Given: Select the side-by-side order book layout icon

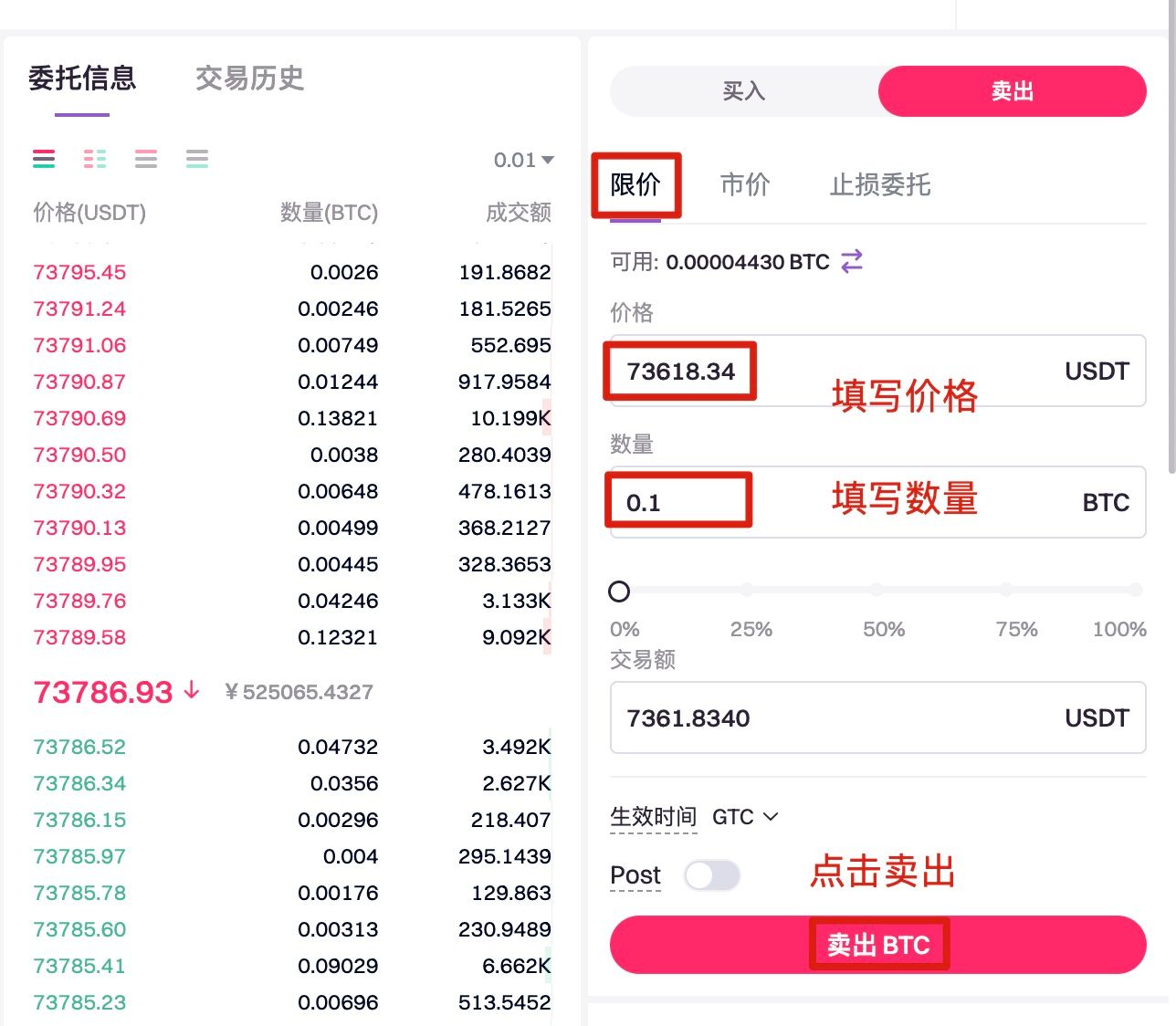Looking at the screenshot, I should (95, 159).
